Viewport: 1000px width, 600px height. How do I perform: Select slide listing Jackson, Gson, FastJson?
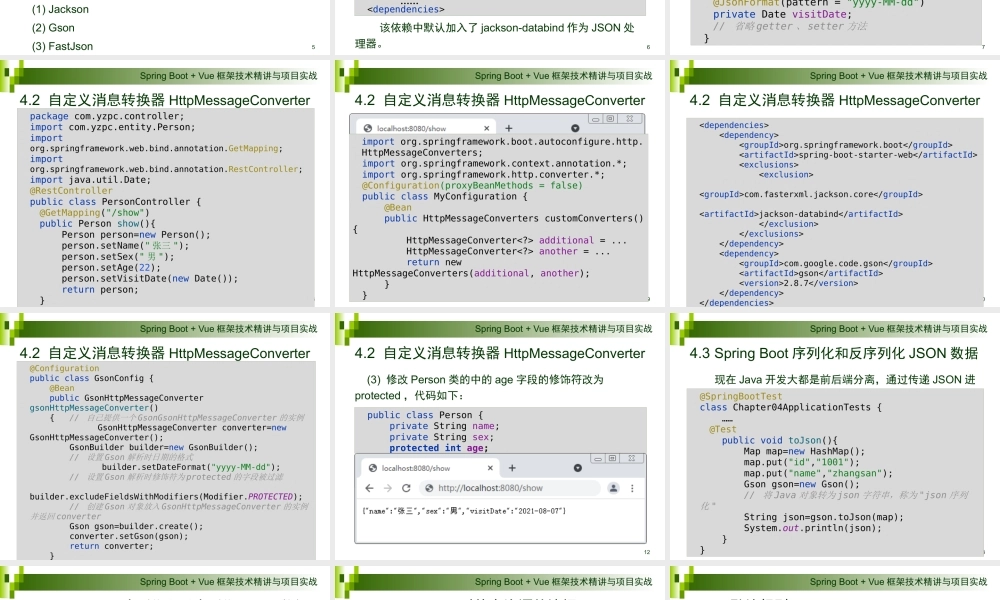[165, 27]
